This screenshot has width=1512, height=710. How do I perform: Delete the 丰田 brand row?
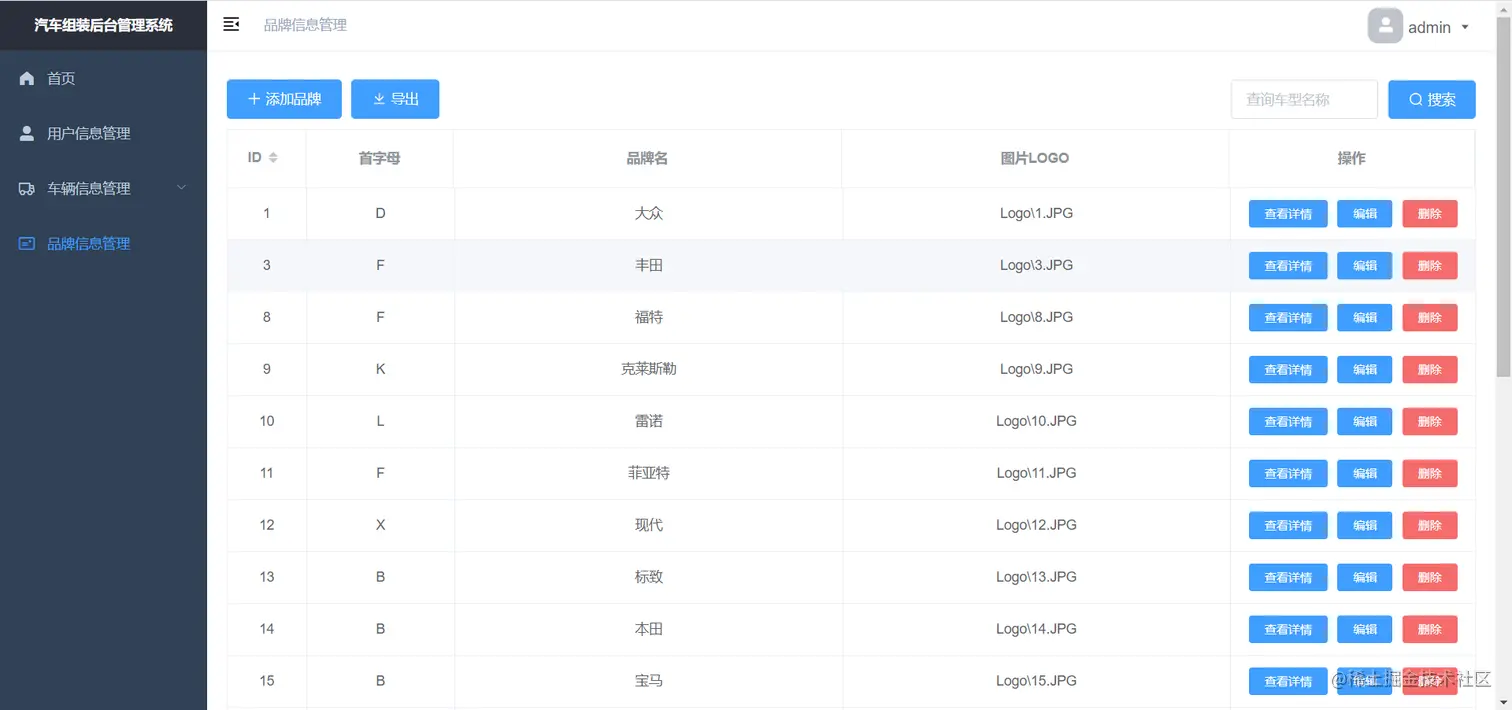click(1430, 266)
